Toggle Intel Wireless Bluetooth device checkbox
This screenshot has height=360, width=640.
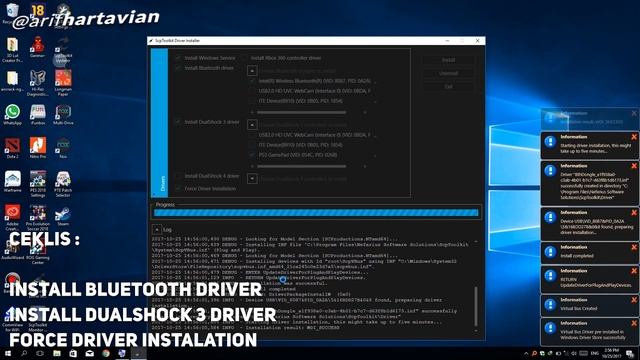click(252, 81)
